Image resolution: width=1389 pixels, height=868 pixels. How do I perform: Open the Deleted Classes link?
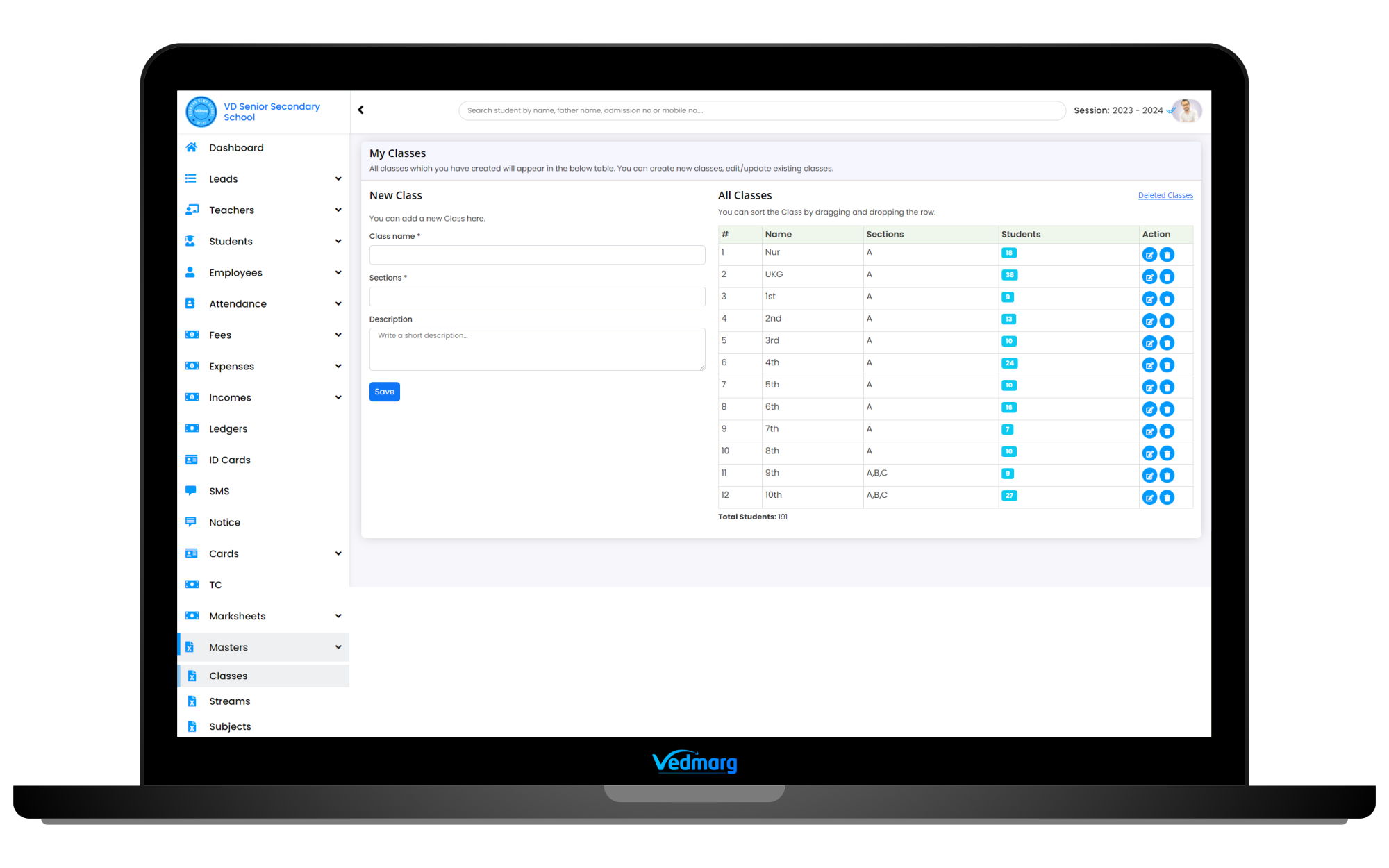coord(1165,195)
